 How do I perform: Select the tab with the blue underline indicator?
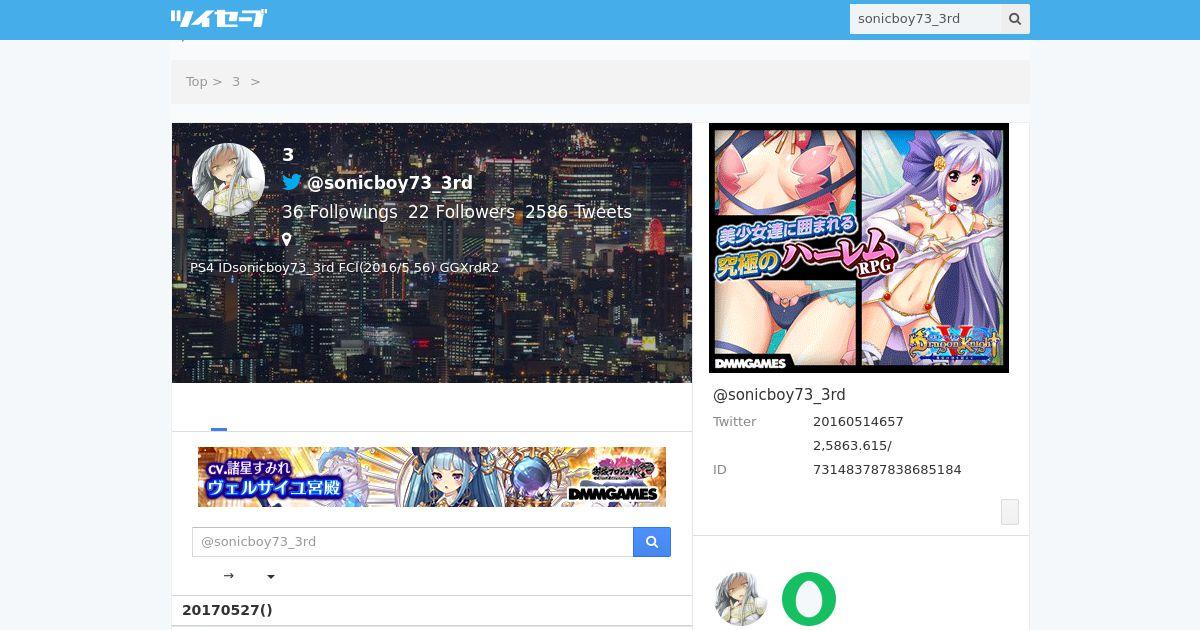219,415
